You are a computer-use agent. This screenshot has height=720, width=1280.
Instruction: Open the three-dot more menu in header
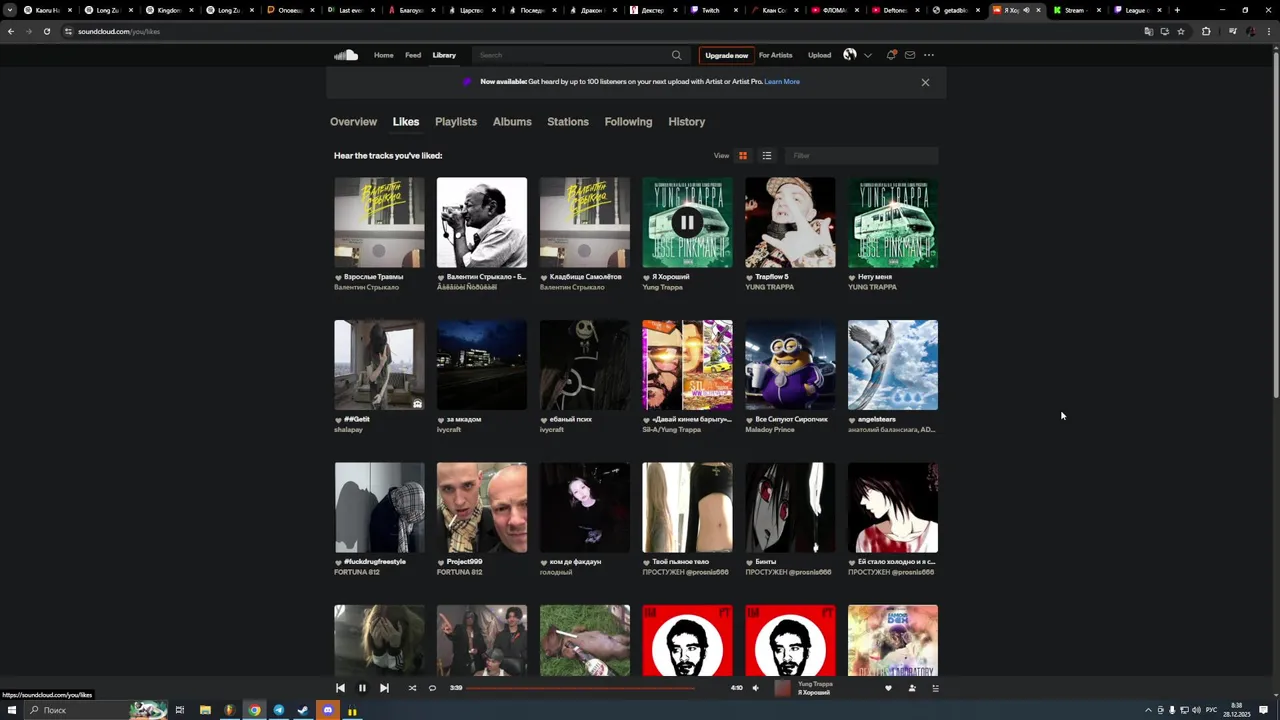pyautogui.click(x=929, y=55)
